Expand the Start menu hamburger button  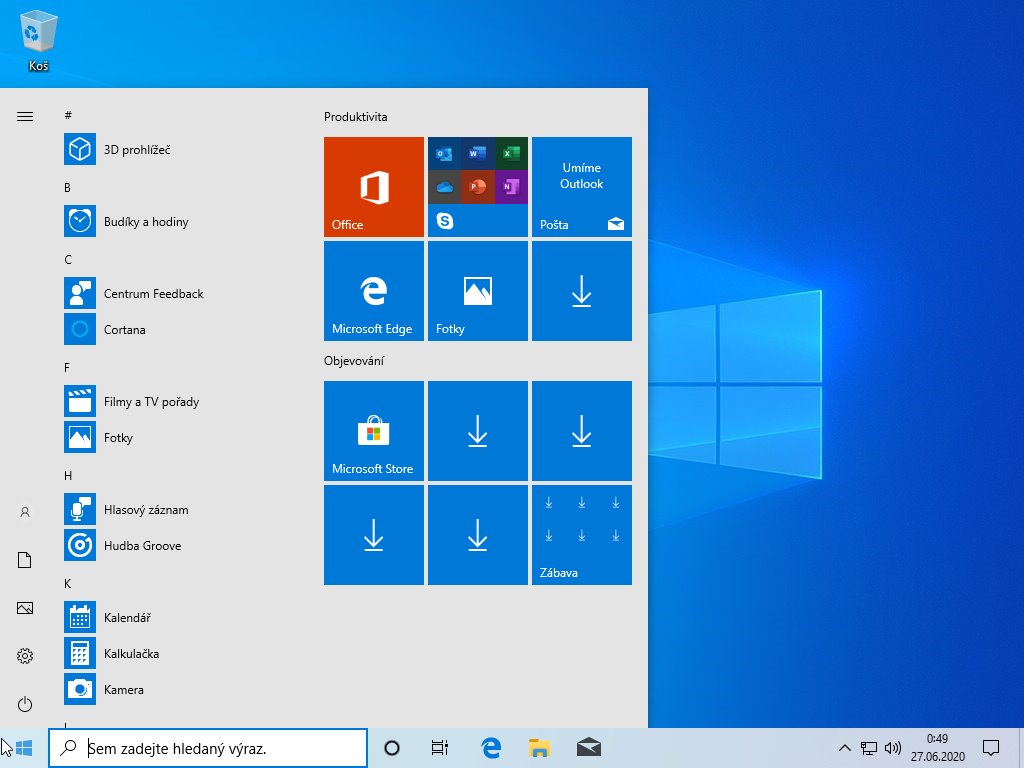coord(25,117)
